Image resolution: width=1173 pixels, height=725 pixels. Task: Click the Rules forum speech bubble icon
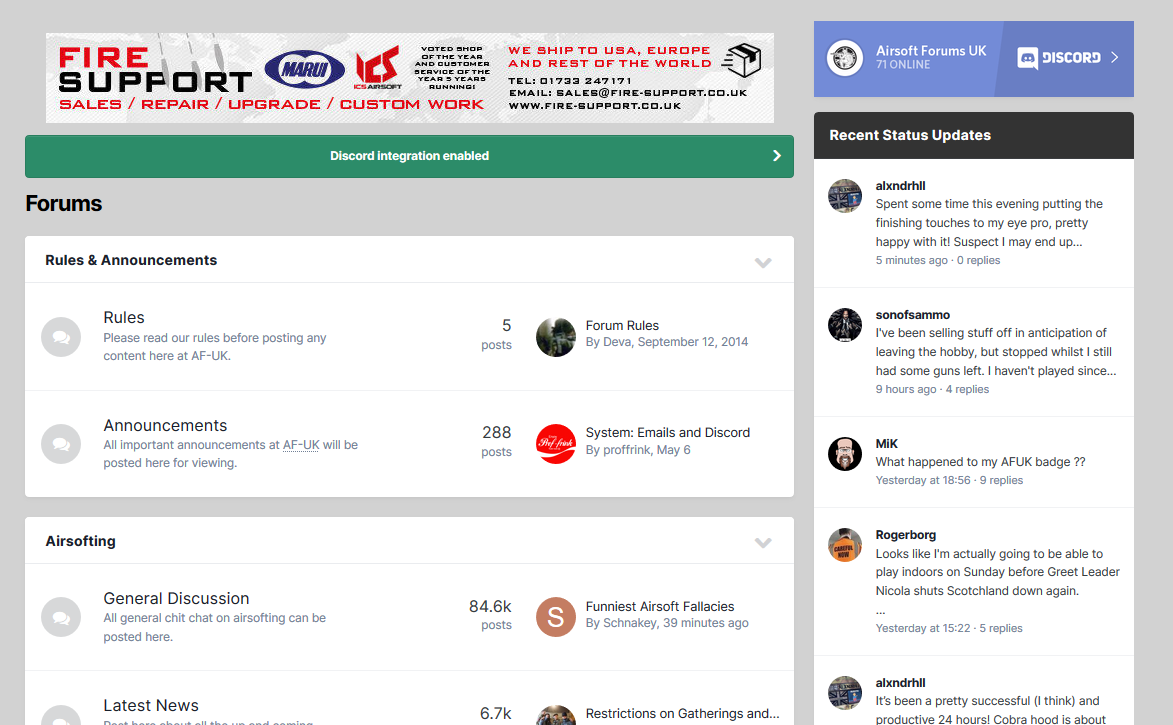(x=61, y=337)
